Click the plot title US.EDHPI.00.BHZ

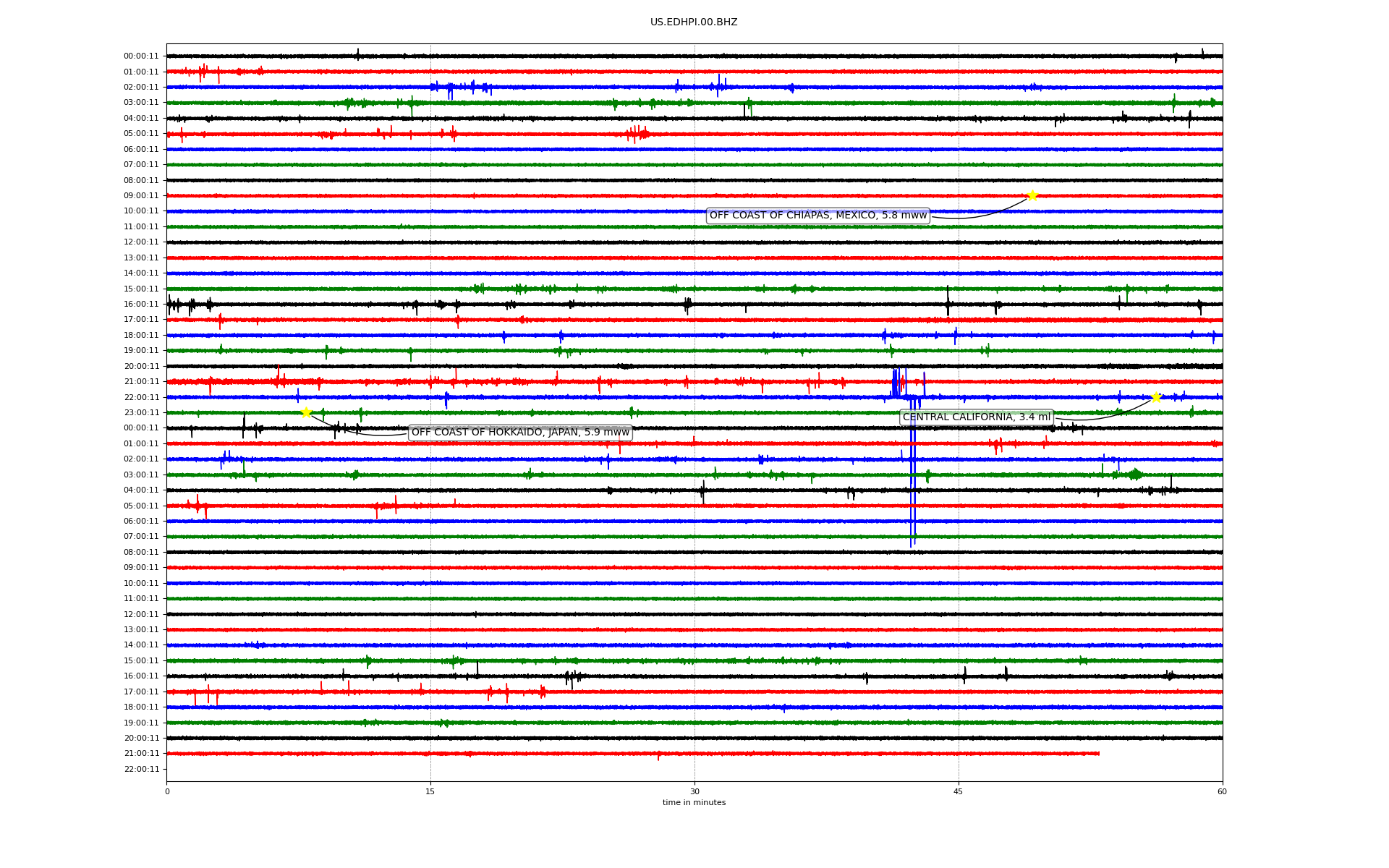(x=694, y=22)
